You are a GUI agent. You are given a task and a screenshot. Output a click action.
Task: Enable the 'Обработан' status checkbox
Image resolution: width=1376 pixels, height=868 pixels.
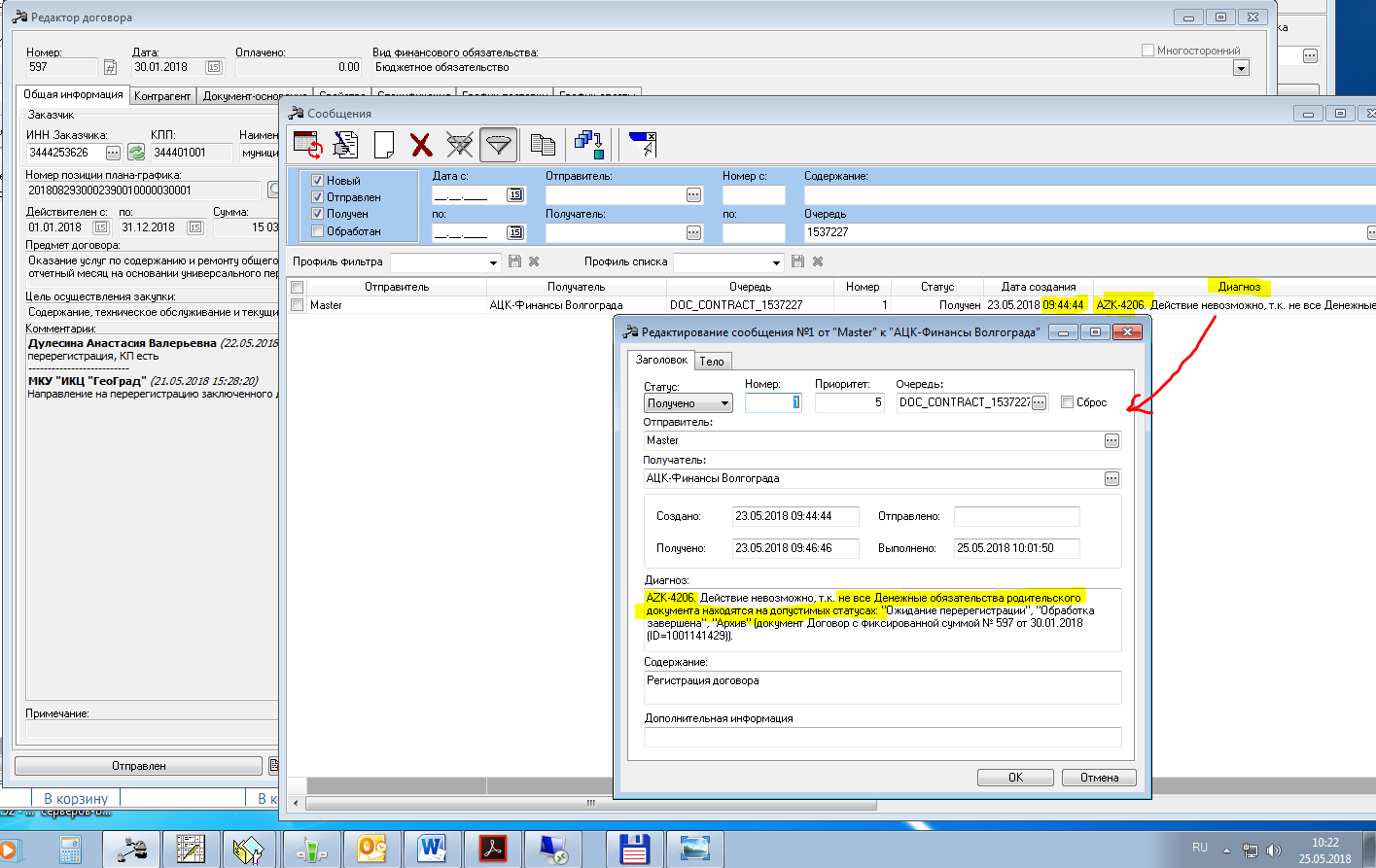[x=317, y=231]
